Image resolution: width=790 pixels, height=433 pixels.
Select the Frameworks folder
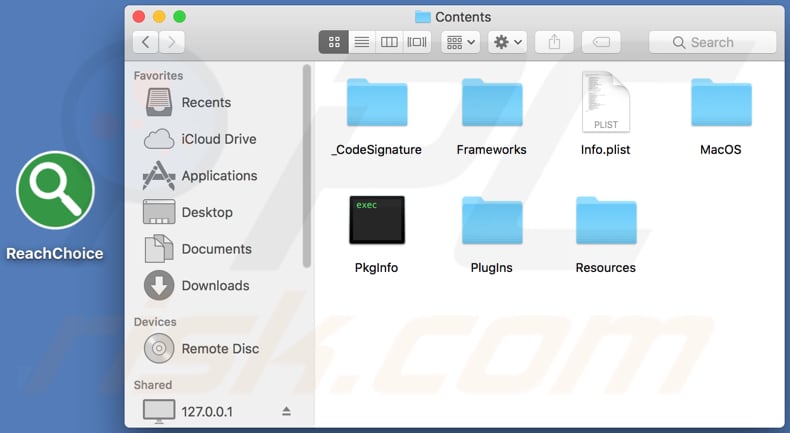492,103
